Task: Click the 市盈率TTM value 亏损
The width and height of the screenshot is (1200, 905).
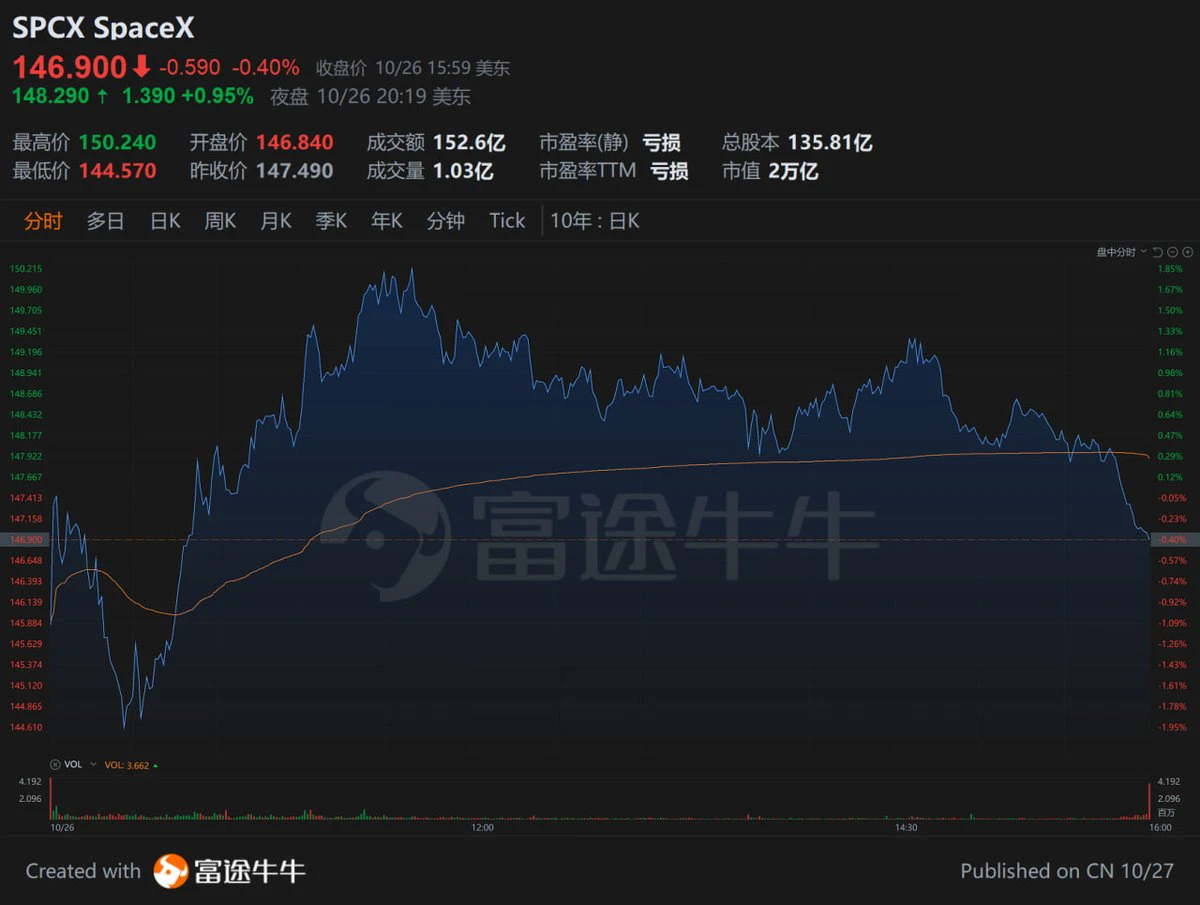Action: pos(669,171)
